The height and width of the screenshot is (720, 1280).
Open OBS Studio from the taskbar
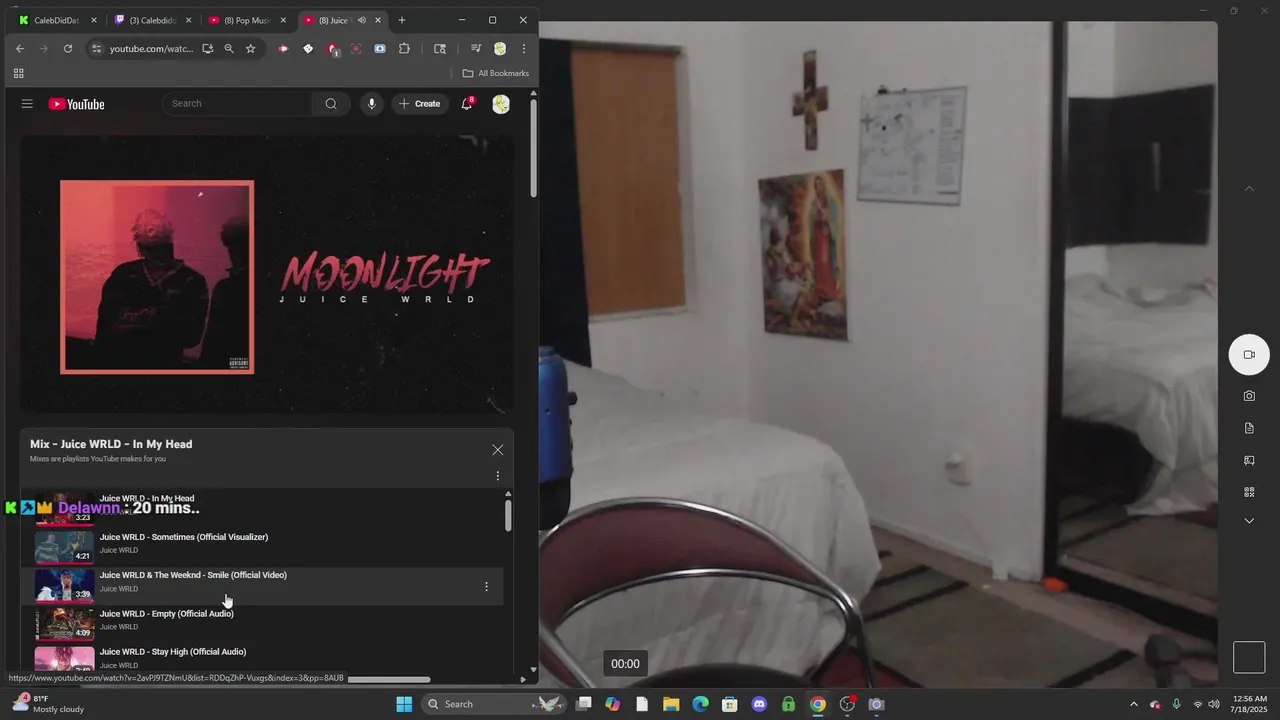click(847, 704)
